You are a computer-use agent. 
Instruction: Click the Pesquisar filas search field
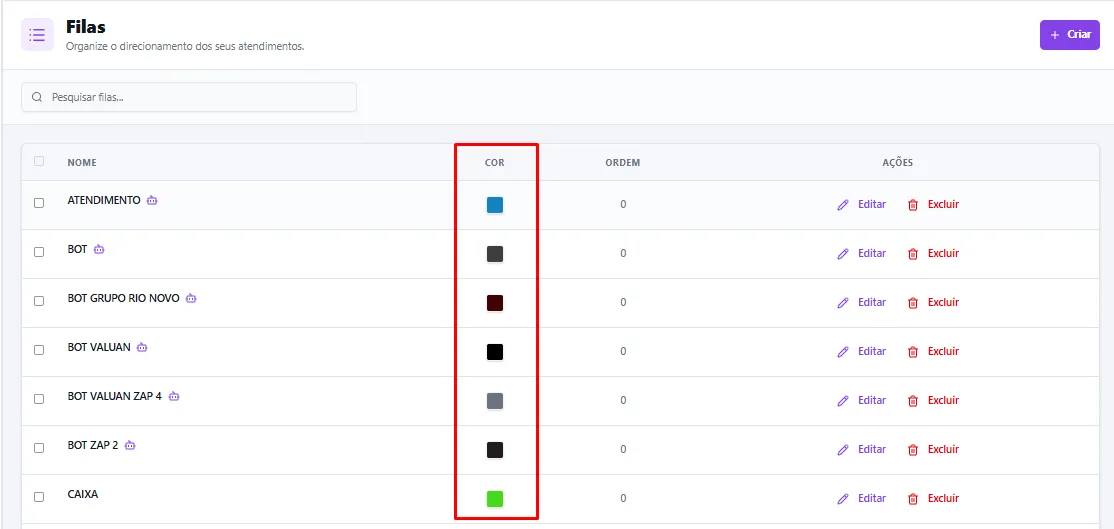pyautogui.click(x=189, y=97)
